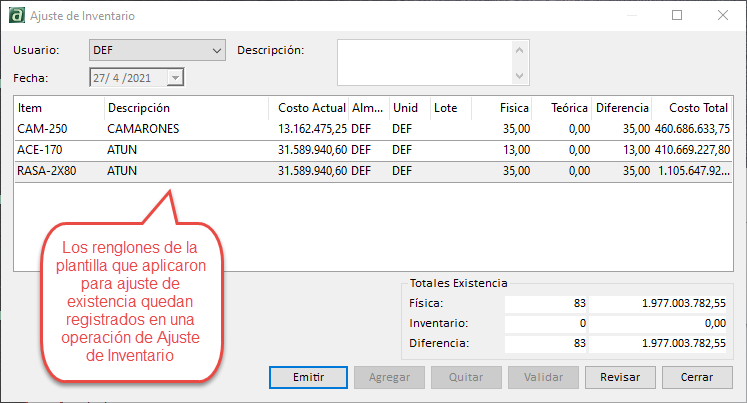This screenshot has height=403, width=747.
Task: Expand the Fecha date picker
Action: pyautogui.click(x=176, y=77)
